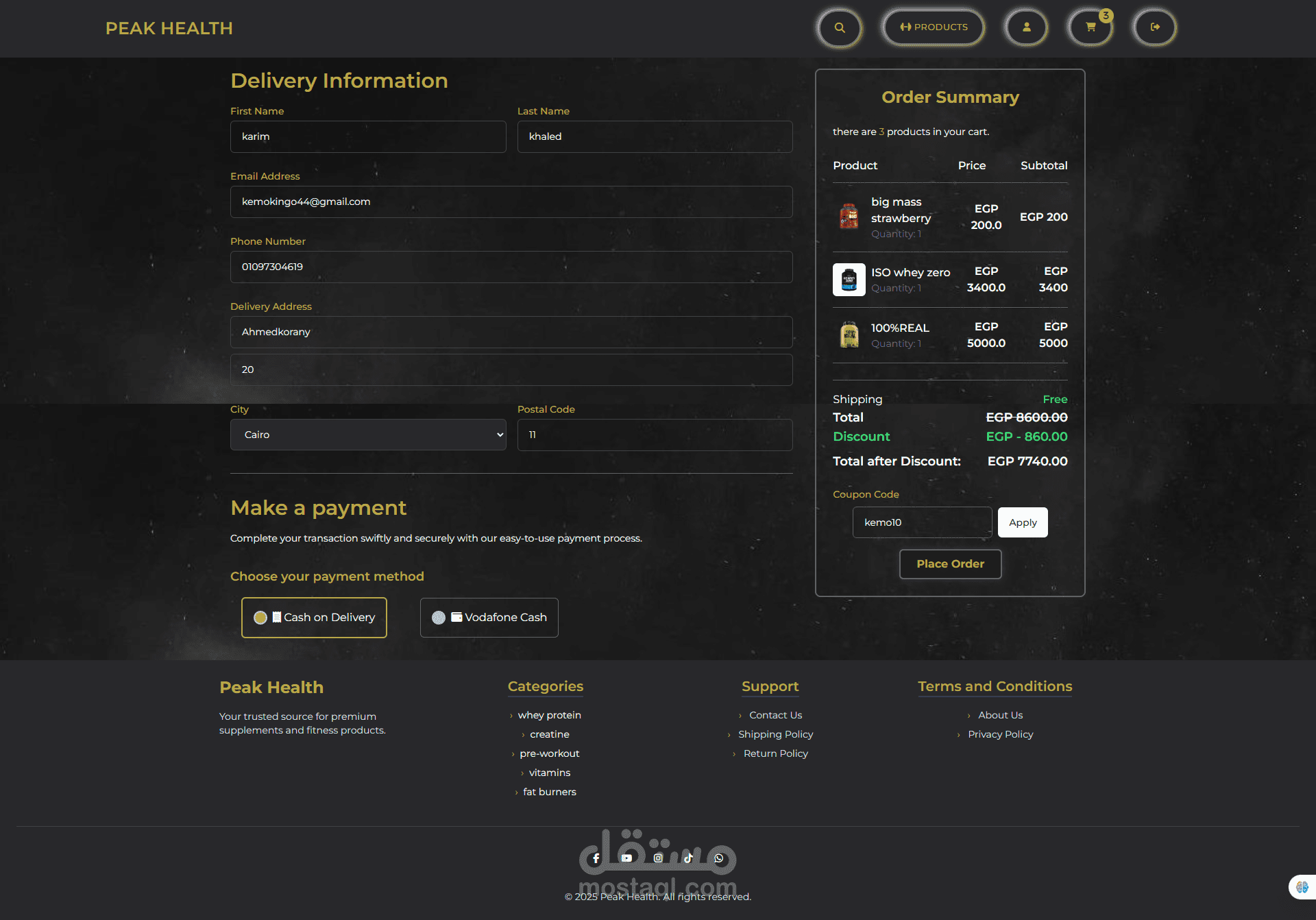Open the floating brain assistant icon
The height and width of the screenshot is (920, 1316).
(x=1302, y=887)
